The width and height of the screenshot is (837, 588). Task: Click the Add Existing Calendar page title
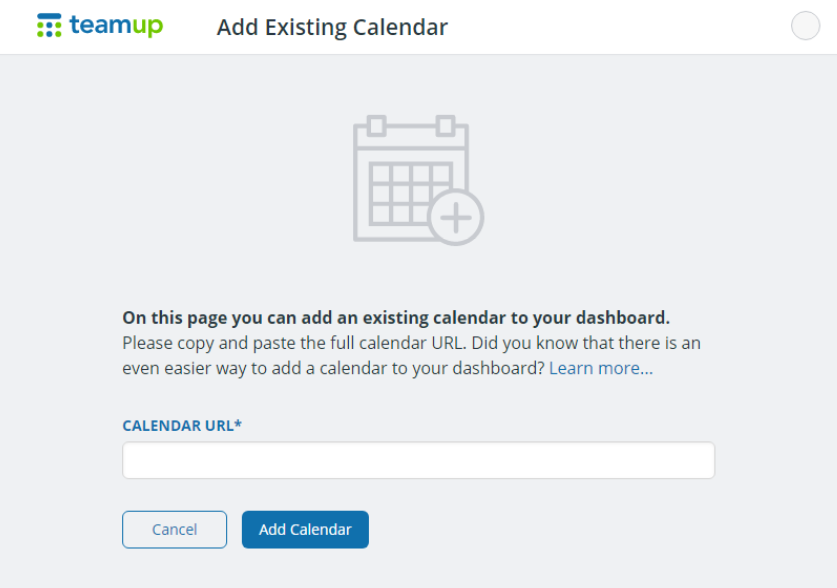point(332,27)
